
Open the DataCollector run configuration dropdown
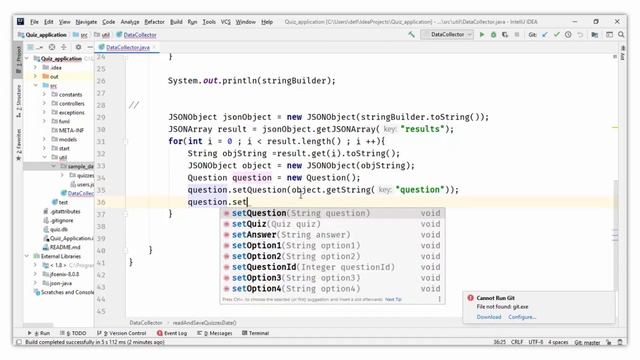(x=447, y=35)
